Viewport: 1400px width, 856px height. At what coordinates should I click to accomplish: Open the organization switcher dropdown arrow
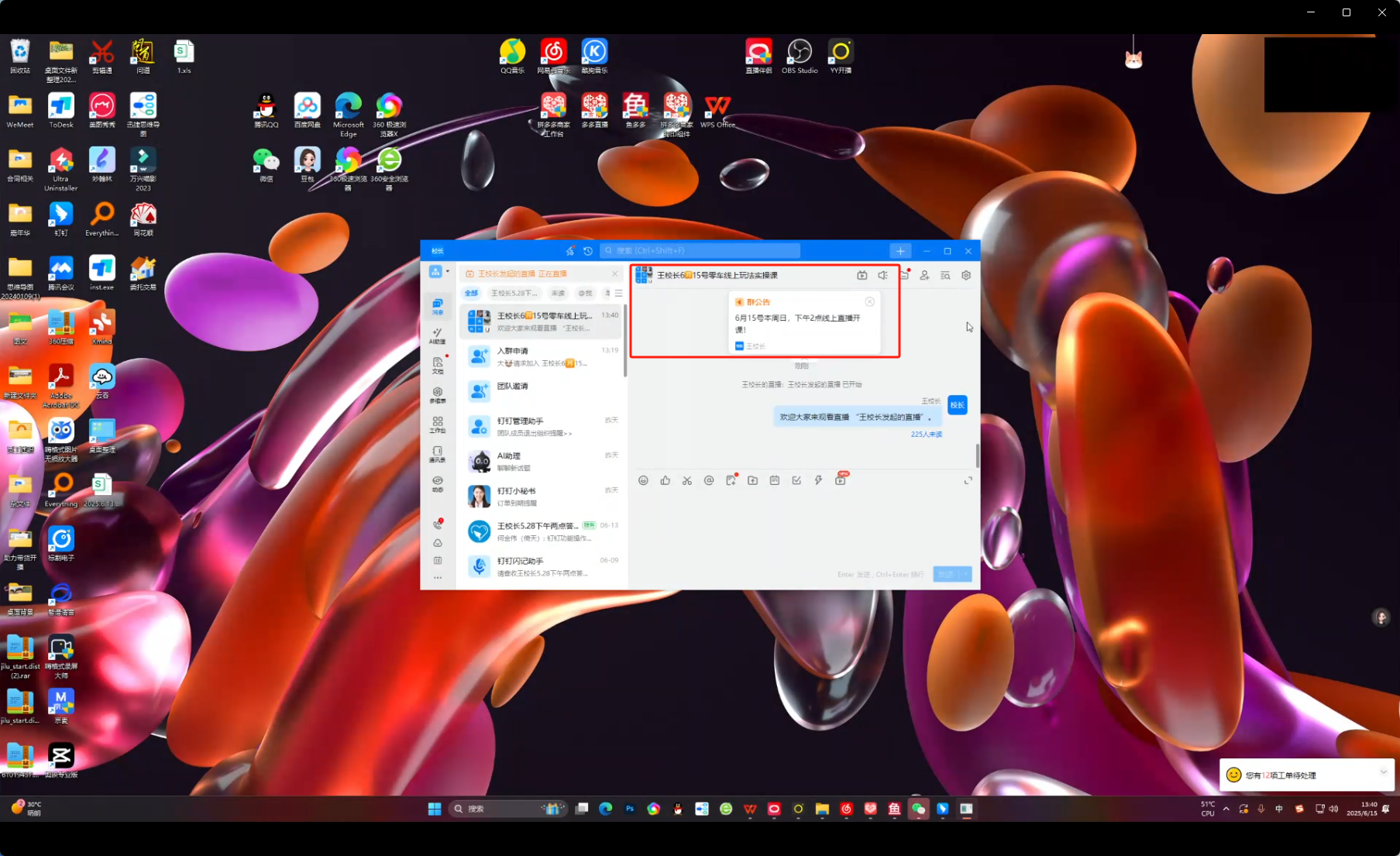tap(448, 271)
